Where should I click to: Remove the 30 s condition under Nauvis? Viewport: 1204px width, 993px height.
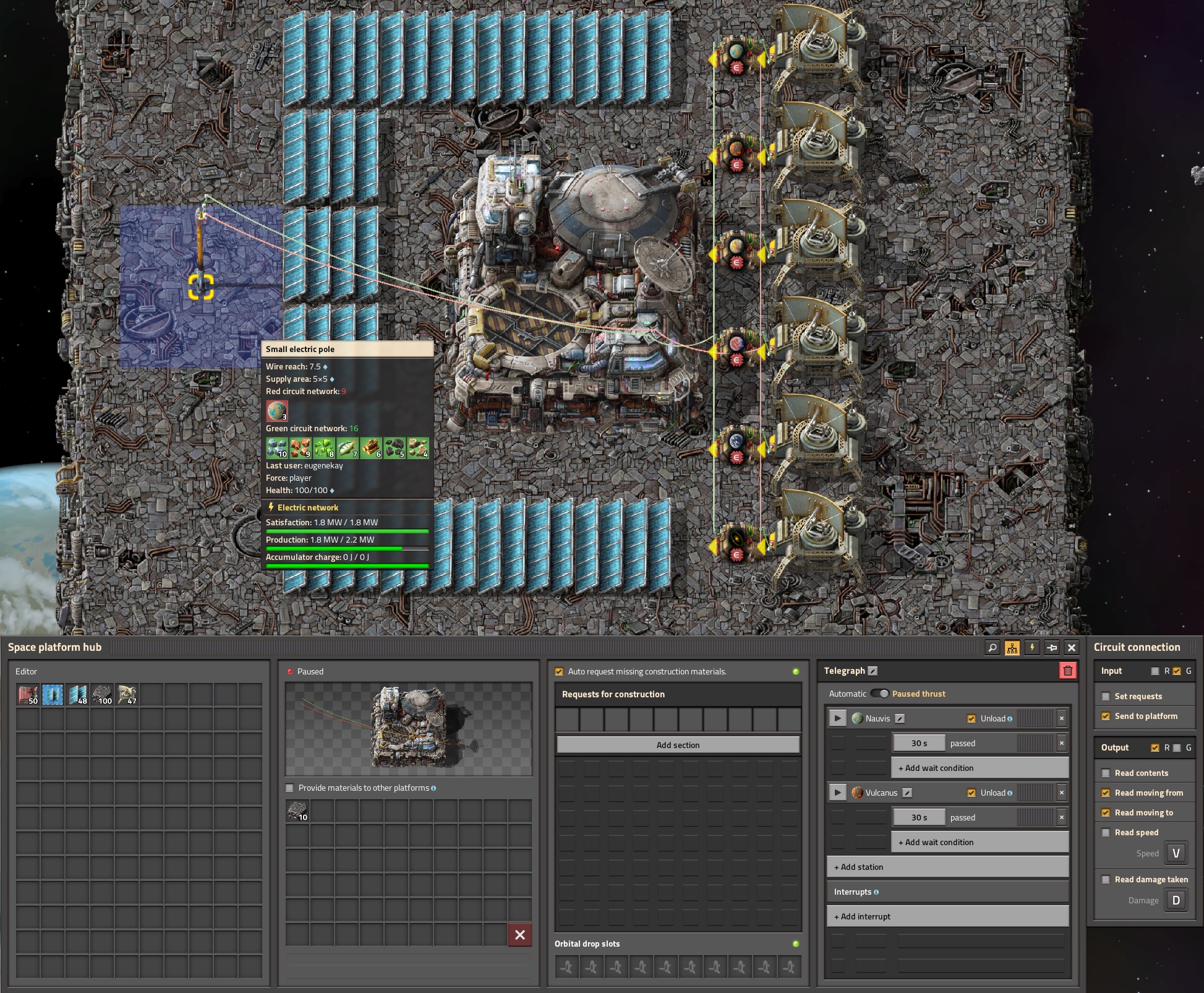[1062, 743]
